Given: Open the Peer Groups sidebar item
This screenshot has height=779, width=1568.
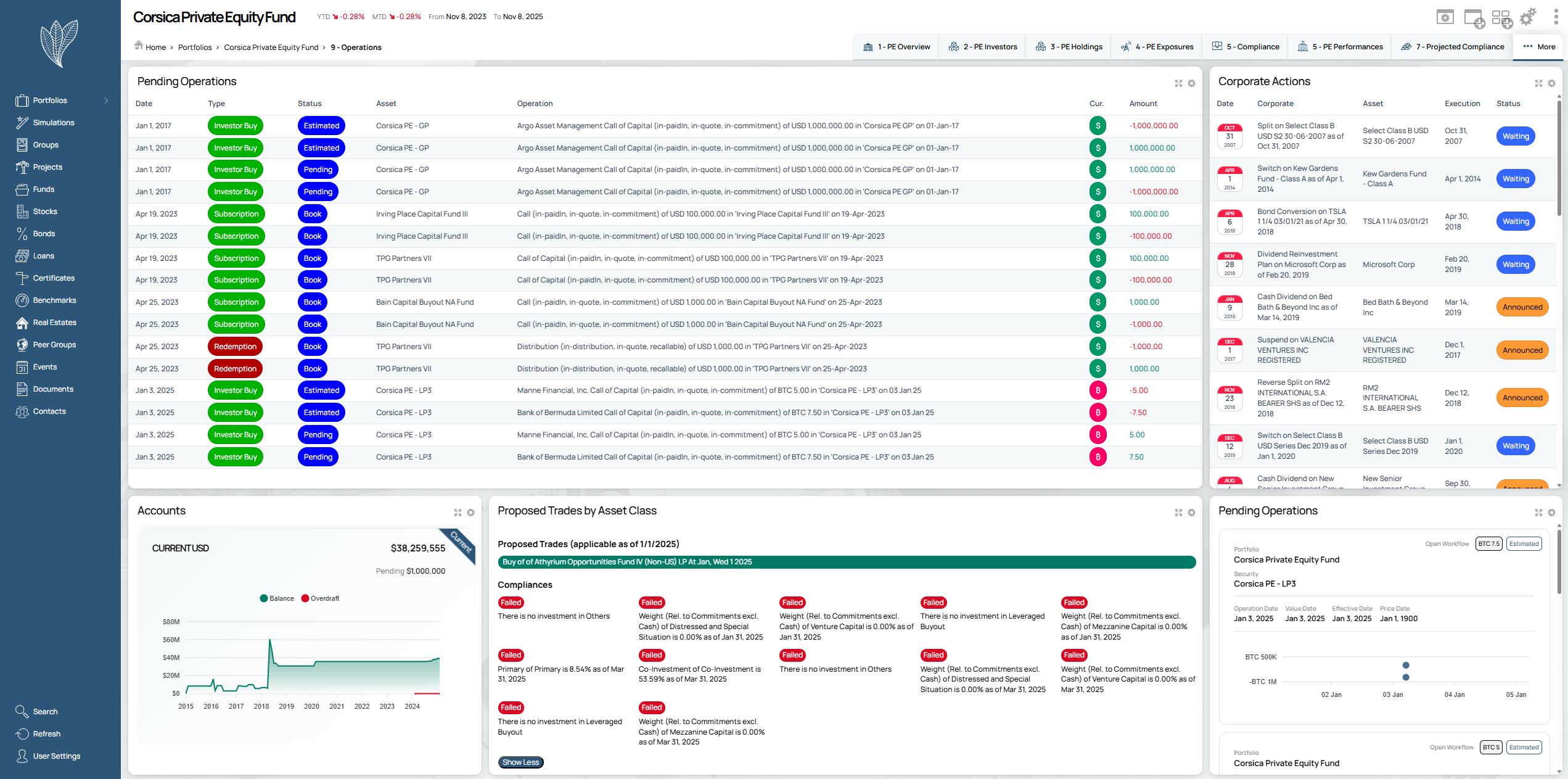Looking at the screenshot, I should click(54, 345).
